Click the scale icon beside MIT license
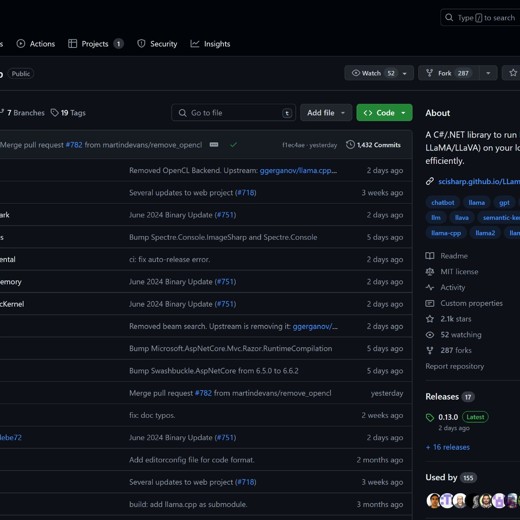This screenshot has width=520, height=520. click(430, 272)
